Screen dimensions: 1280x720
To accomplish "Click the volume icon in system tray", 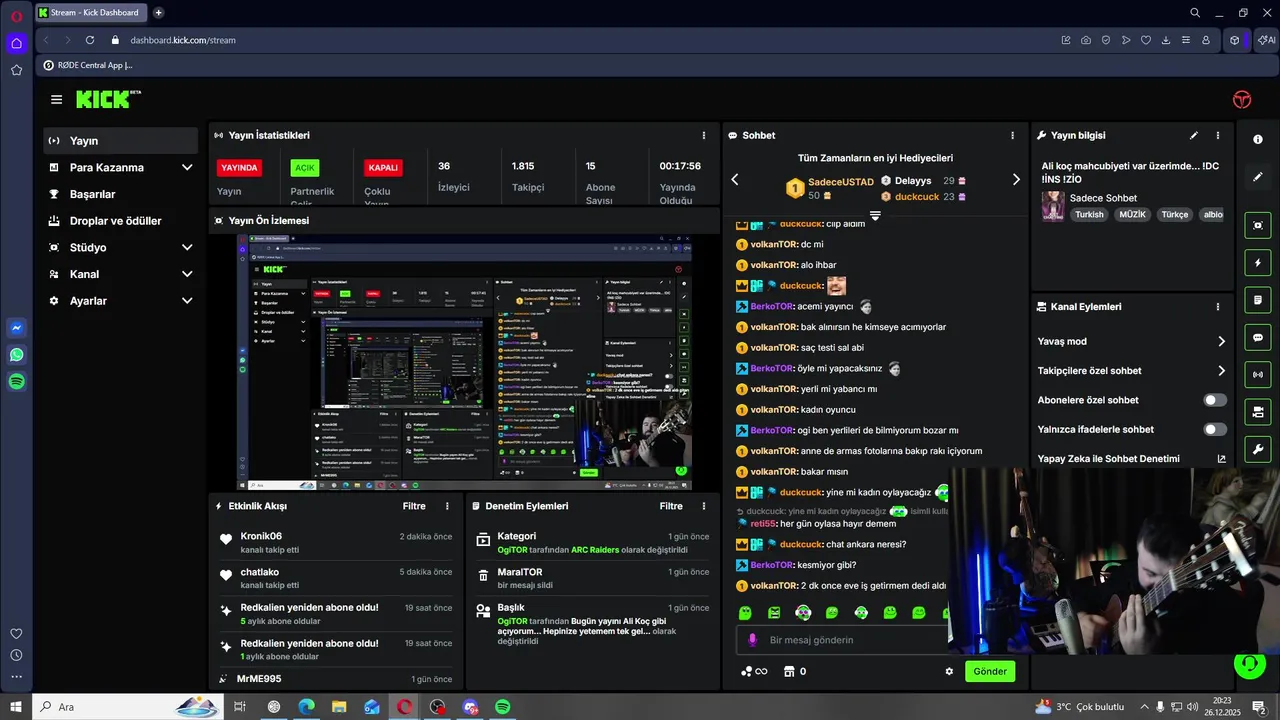I will [1192, 707].
